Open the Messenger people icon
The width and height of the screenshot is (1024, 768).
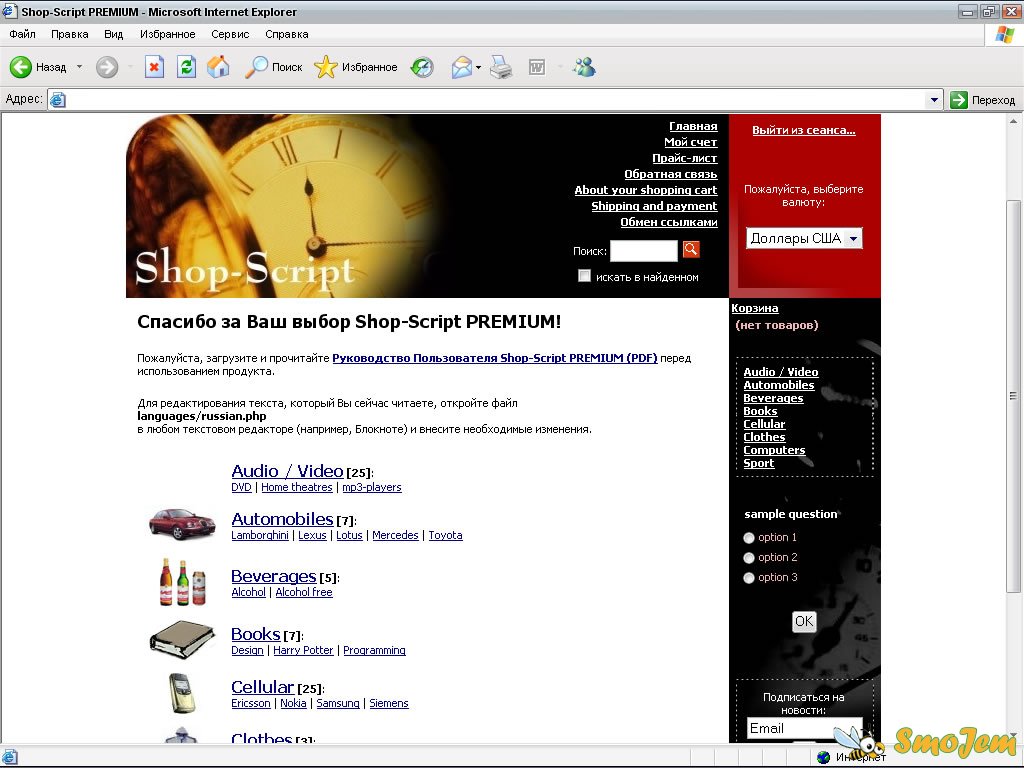(584, 67)
